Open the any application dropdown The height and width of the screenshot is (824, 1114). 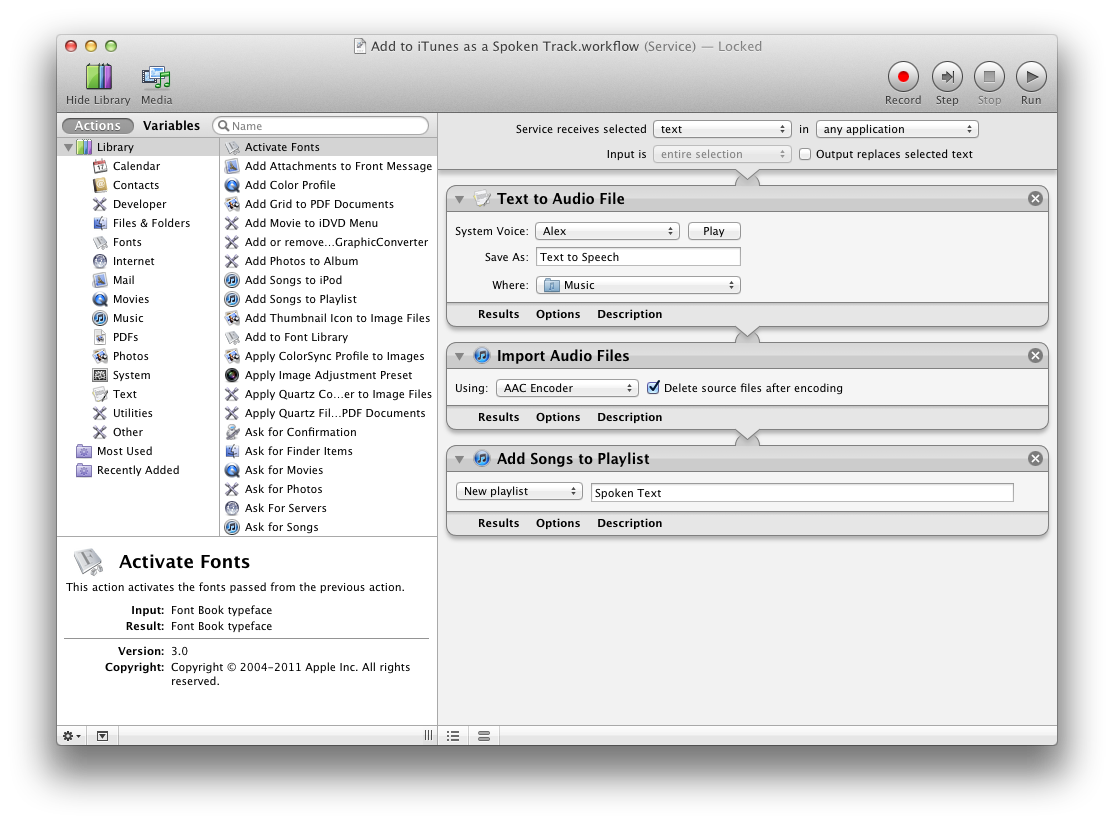897,129
